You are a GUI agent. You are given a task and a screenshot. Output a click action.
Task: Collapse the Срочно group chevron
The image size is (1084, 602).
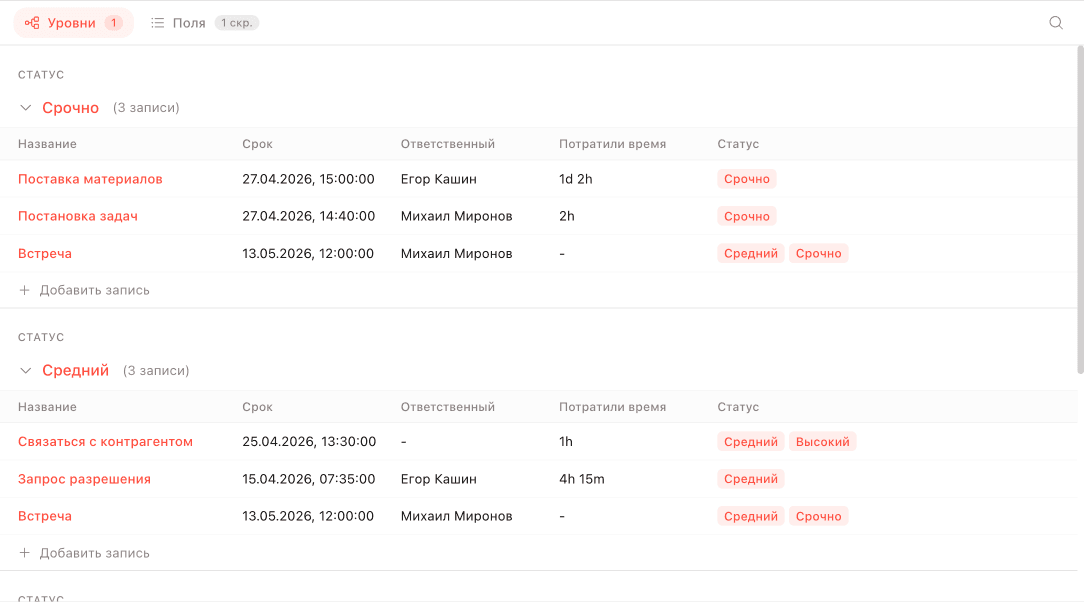click(26, 108)
